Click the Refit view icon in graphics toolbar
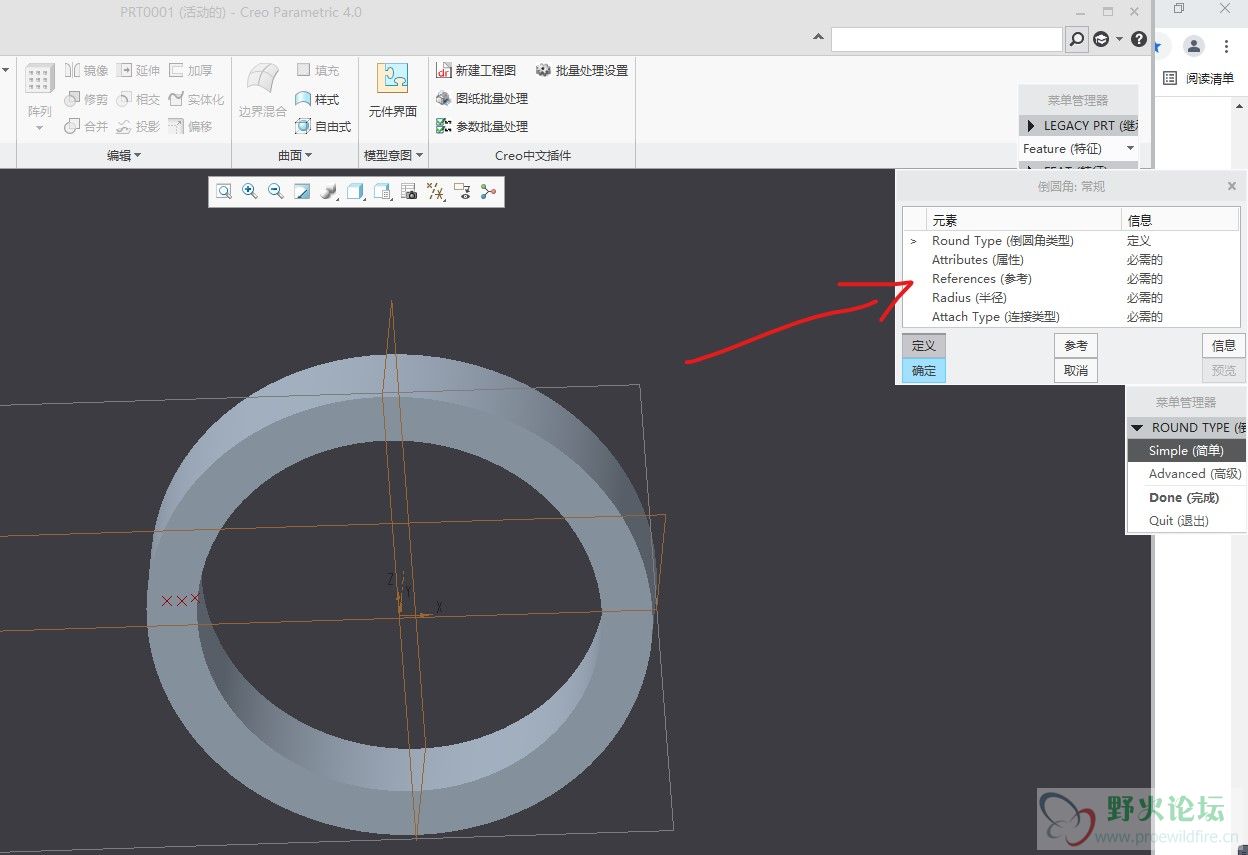This screenshot has height=855, width=1248. (x=224, y=191)
